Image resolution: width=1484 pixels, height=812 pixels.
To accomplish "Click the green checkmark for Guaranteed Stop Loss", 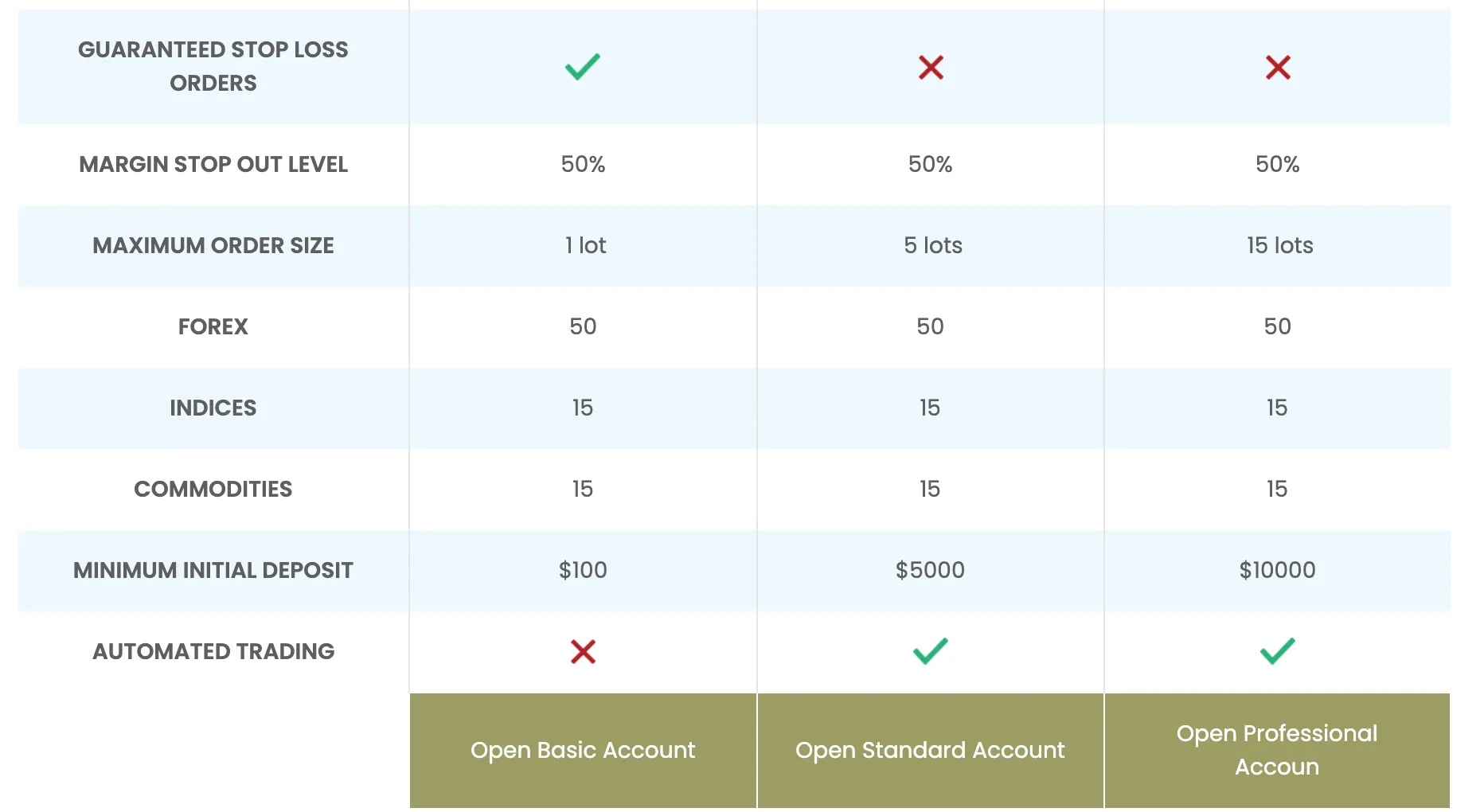I will pos(583,67).
